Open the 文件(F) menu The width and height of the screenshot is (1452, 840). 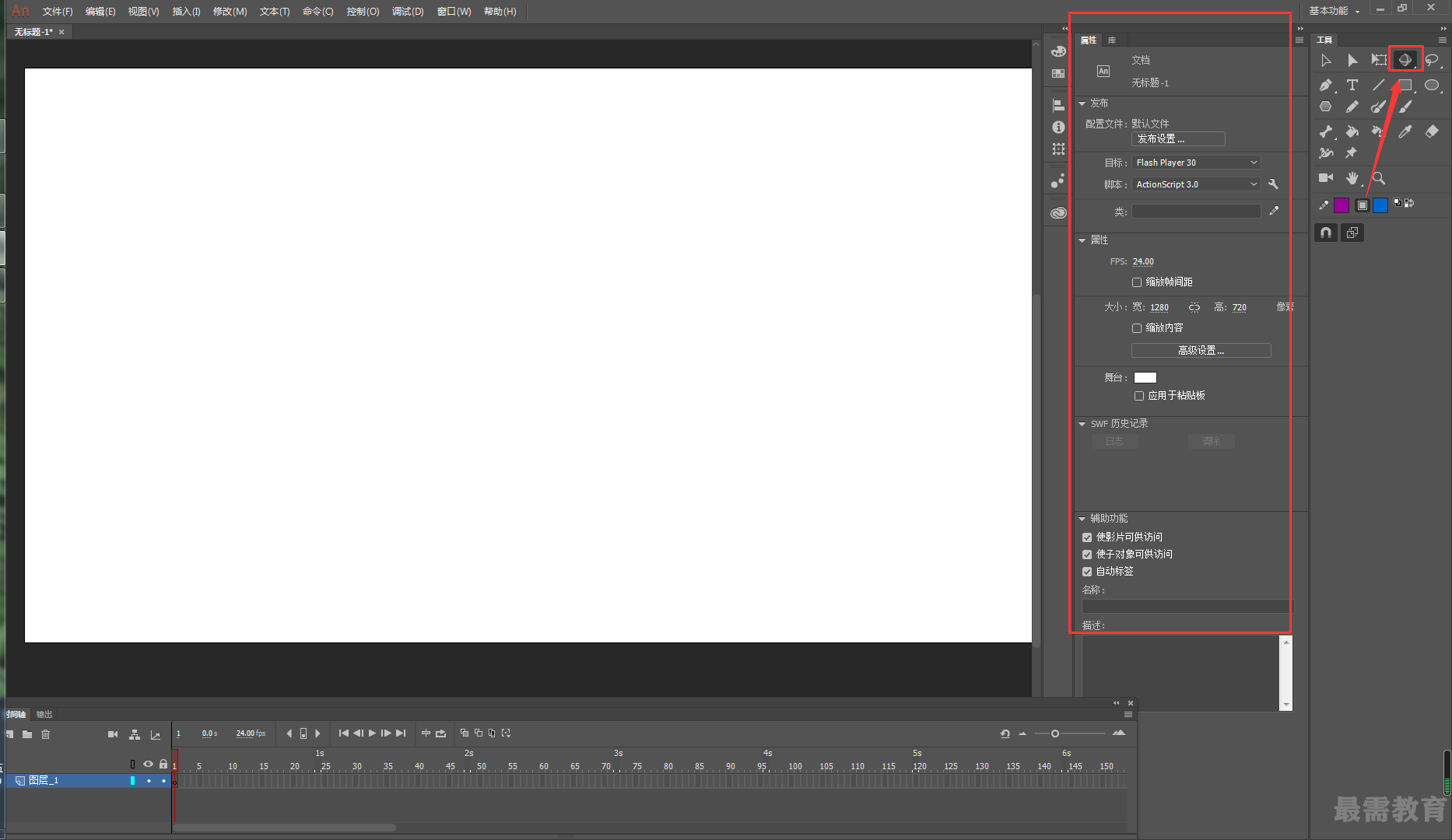pos(58,11)
